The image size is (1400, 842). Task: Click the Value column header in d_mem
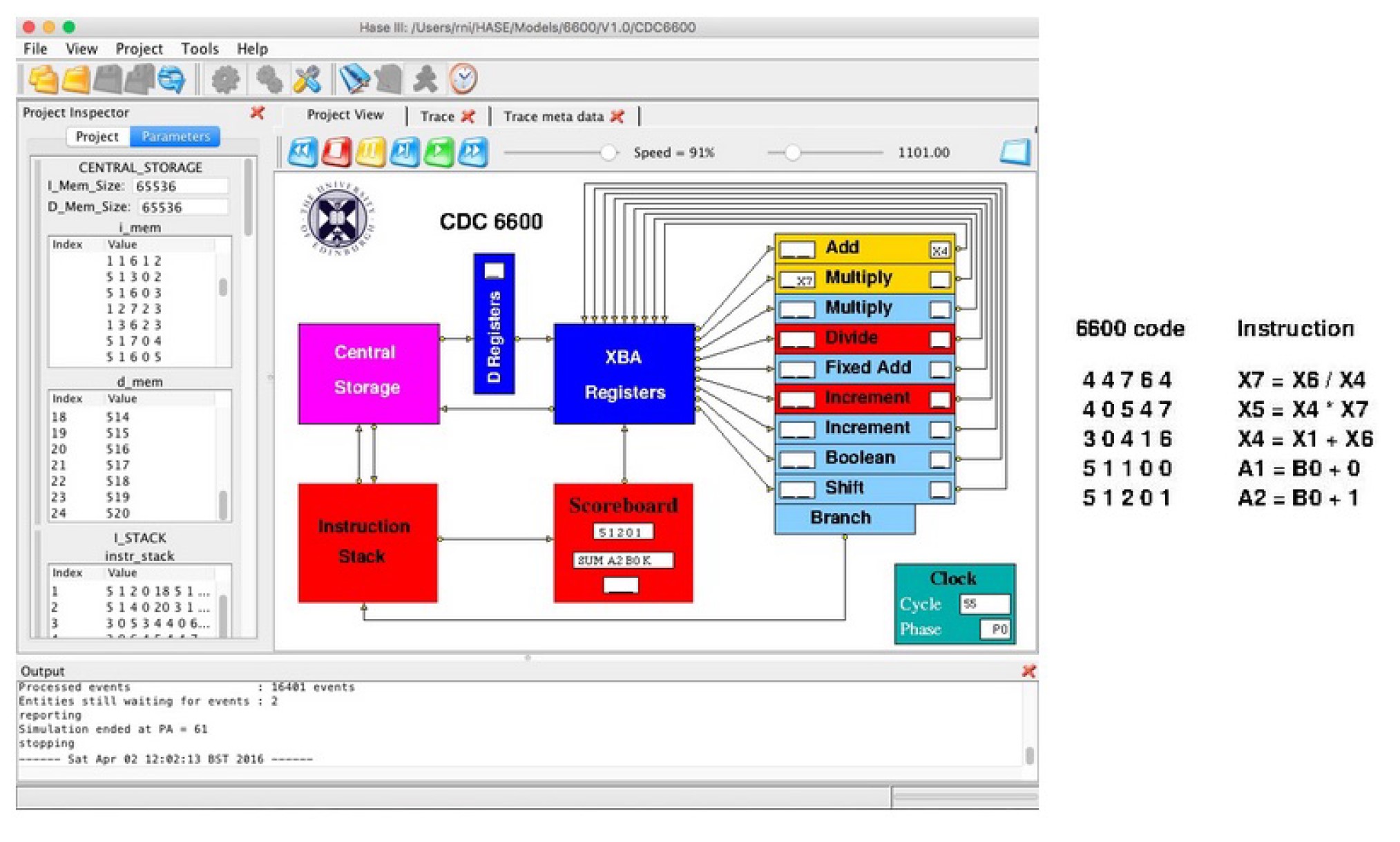coord(122,399)
